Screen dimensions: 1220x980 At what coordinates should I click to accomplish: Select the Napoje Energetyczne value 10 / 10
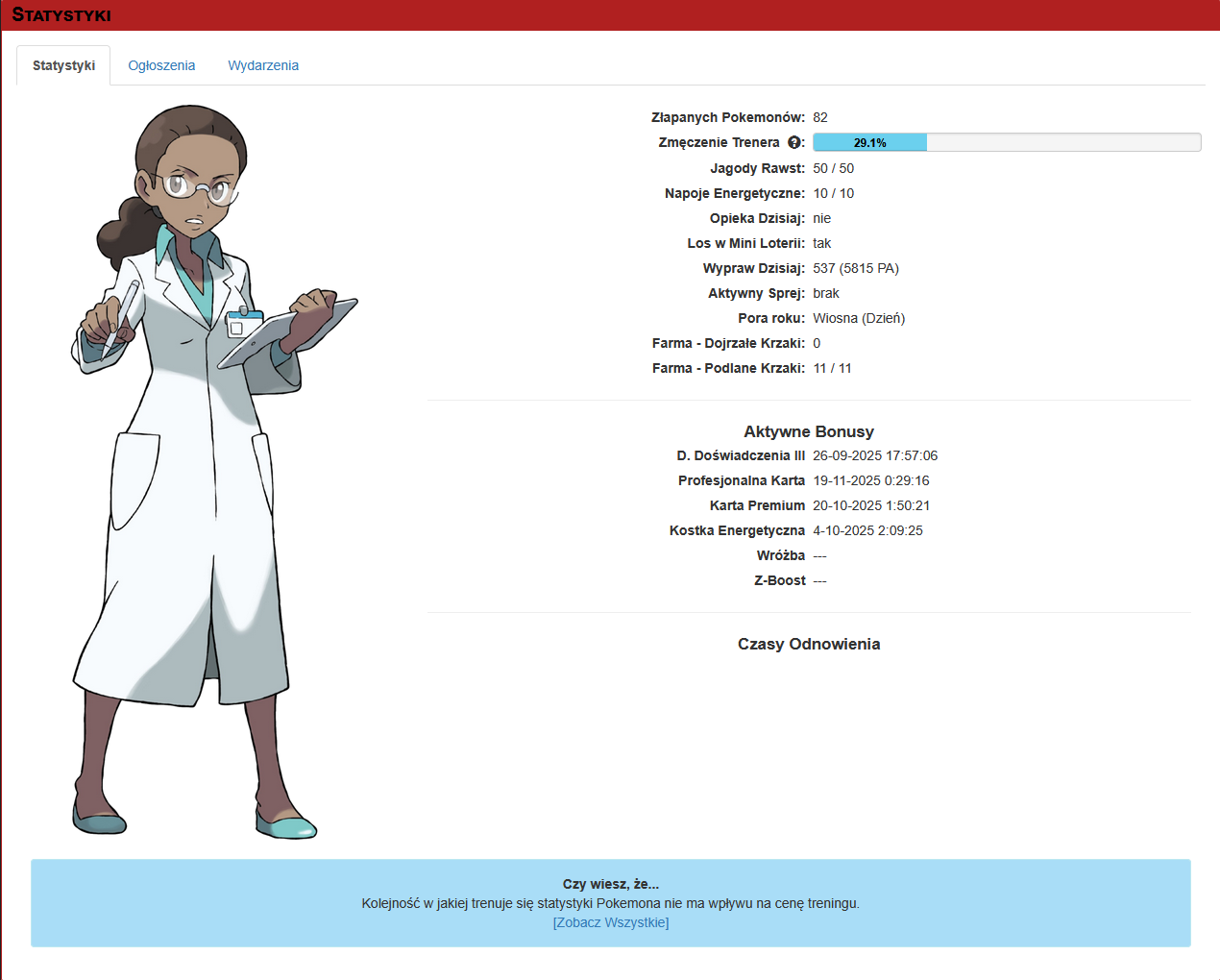(x=833, y=193)
